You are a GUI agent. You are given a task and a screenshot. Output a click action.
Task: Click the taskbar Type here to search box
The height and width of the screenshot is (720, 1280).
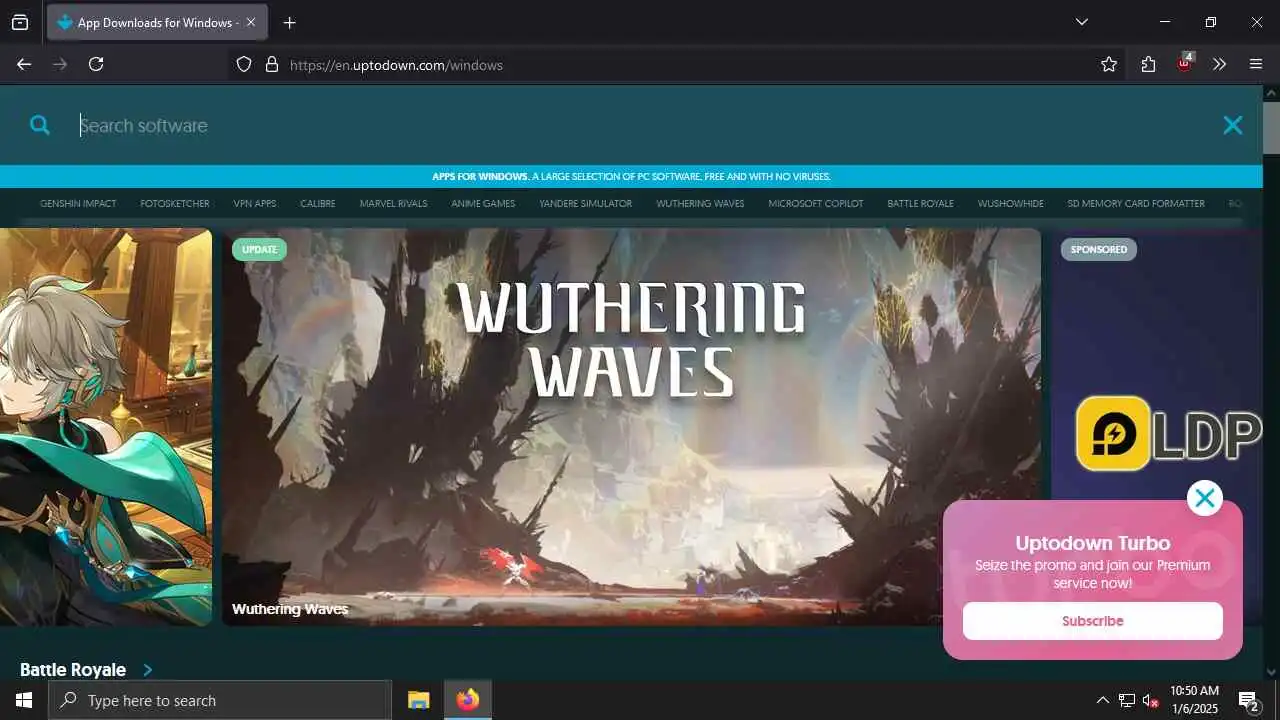pyautogui.click(x=220, y=700)
